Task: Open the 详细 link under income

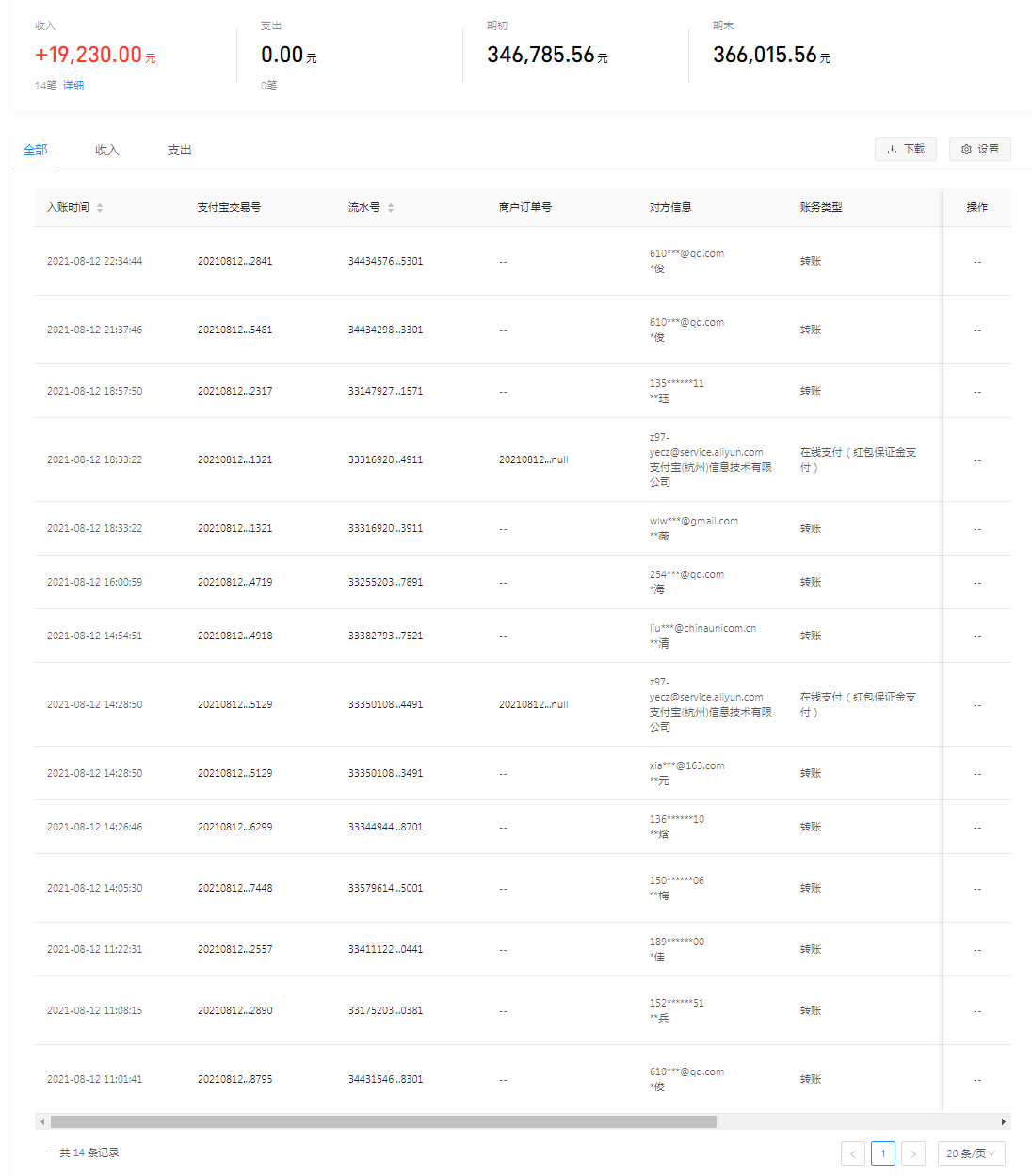Action: [73, 86]
